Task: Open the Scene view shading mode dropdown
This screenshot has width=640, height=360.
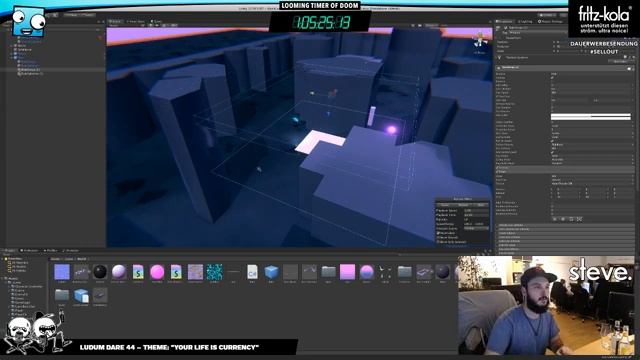Action: pos(125,25)
